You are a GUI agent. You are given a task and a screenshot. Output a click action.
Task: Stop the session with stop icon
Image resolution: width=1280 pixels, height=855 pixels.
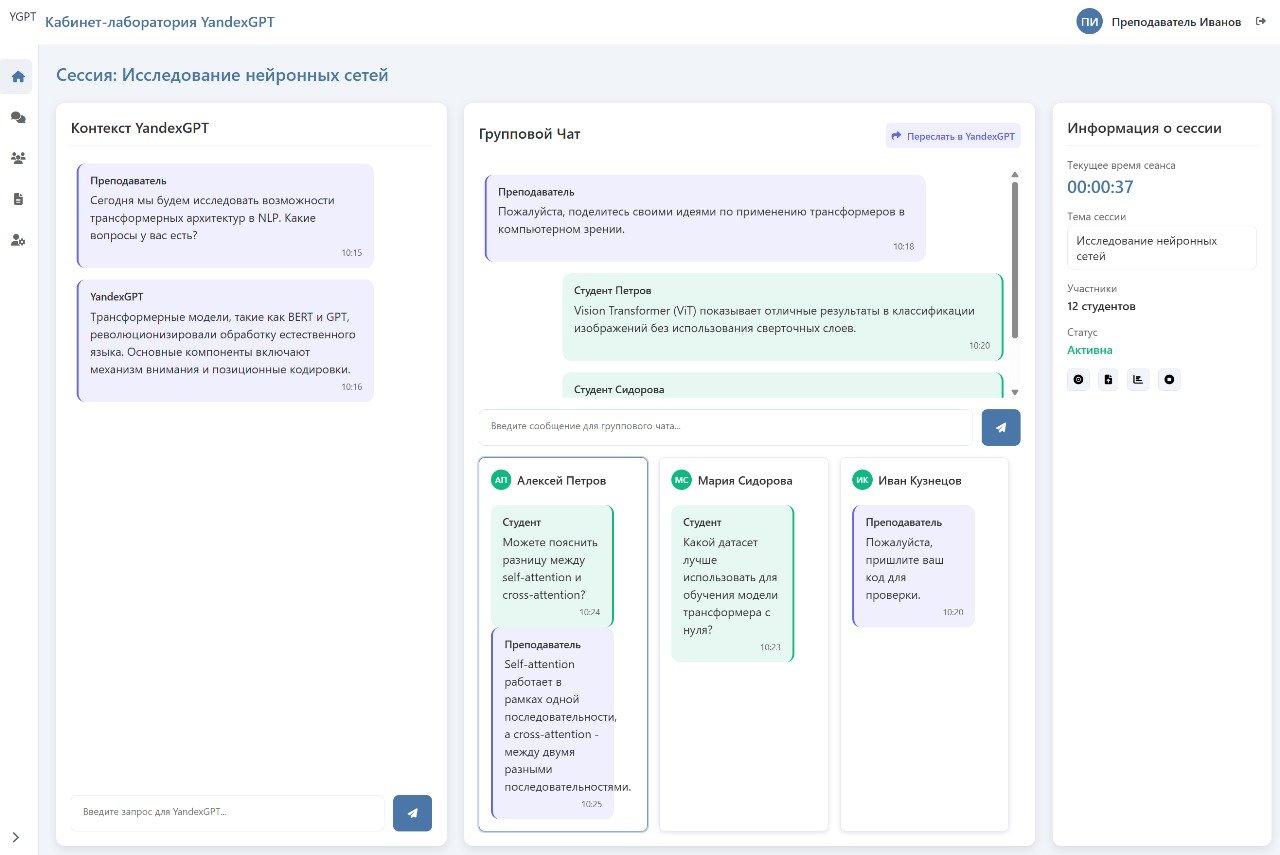pyautogui.click(x=1169, y=380)
